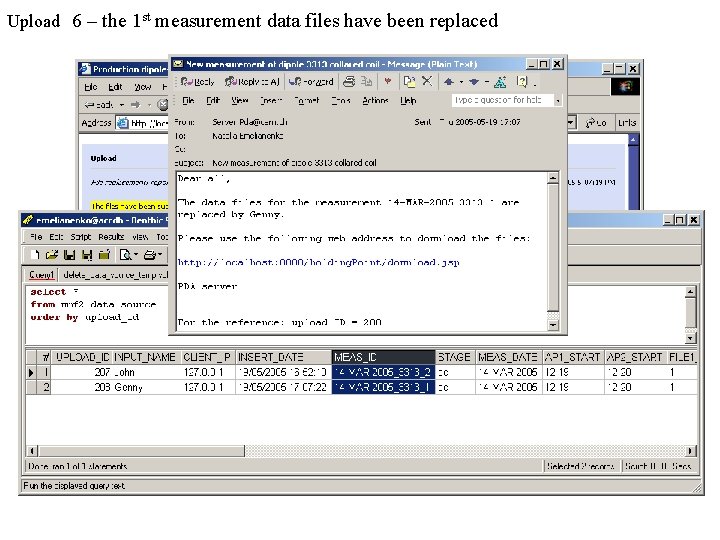Switch to the Query1 tab
This screenshot has width=720, height=540.
[x=41, y=275]
